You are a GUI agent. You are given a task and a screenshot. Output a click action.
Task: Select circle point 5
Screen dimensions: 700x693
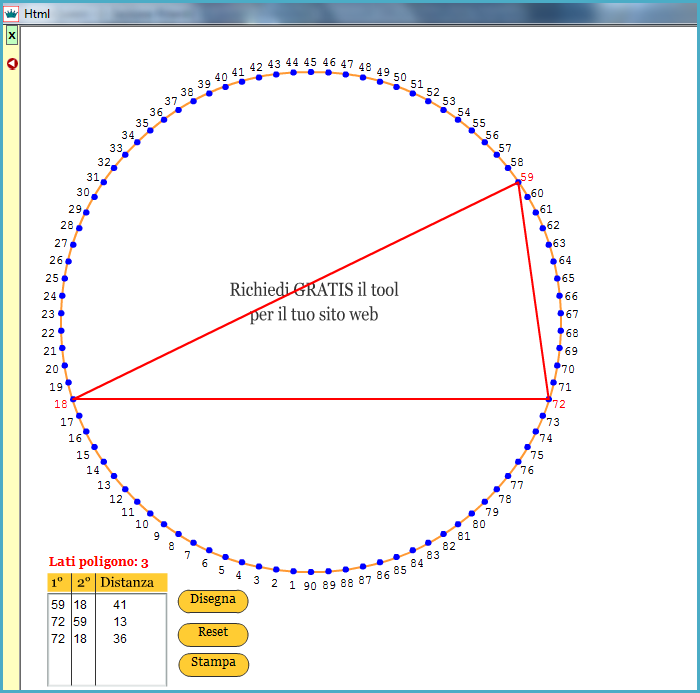coord(225,557)
